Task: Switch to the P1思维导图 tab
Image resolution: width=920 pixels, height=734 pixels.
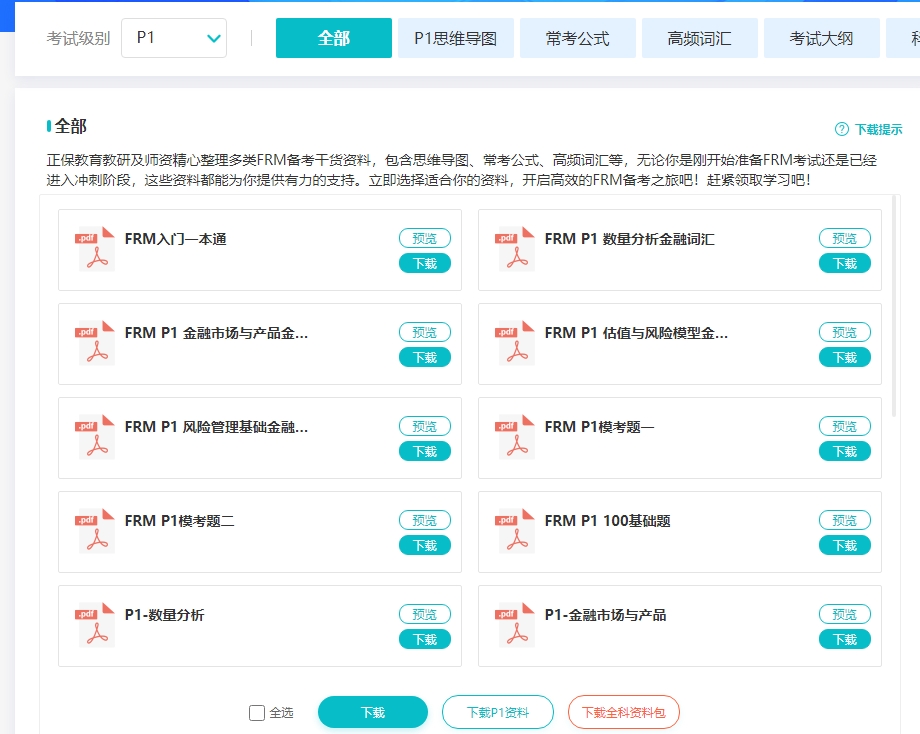Action: click(455, 38)
